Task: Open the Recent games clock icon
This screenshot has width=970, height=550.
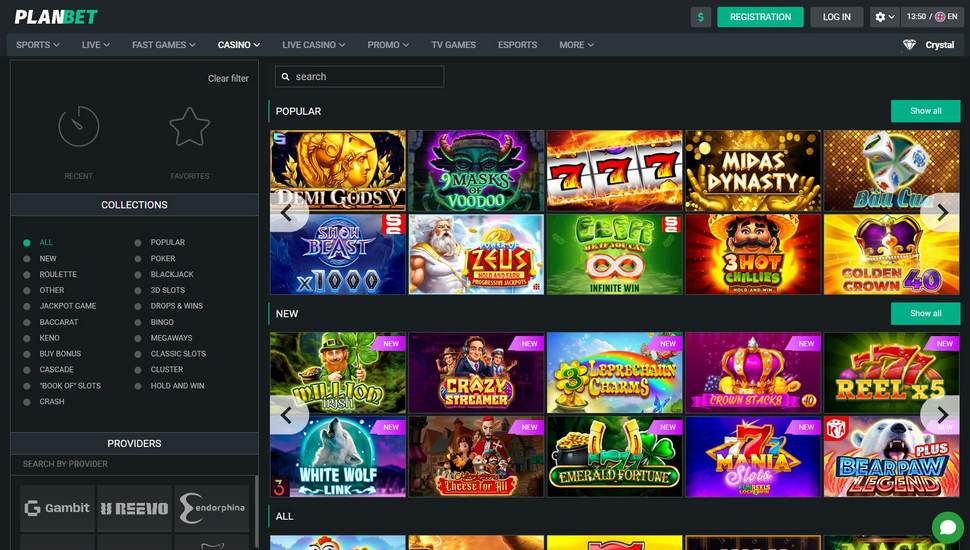Action: click(79, 126)
